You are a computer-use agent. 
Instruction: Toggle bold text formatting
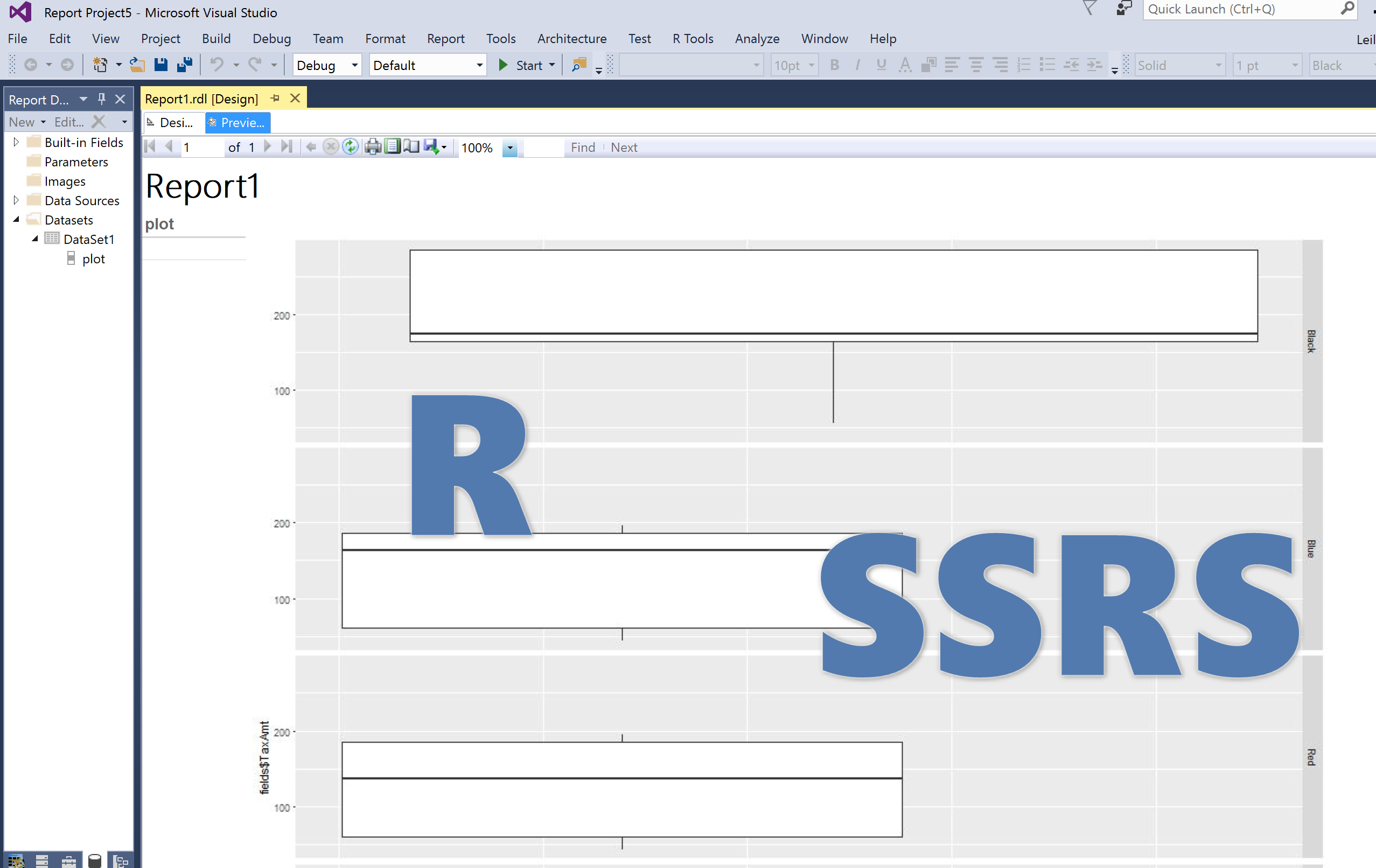pyautogui.click(x=834, y=65)
